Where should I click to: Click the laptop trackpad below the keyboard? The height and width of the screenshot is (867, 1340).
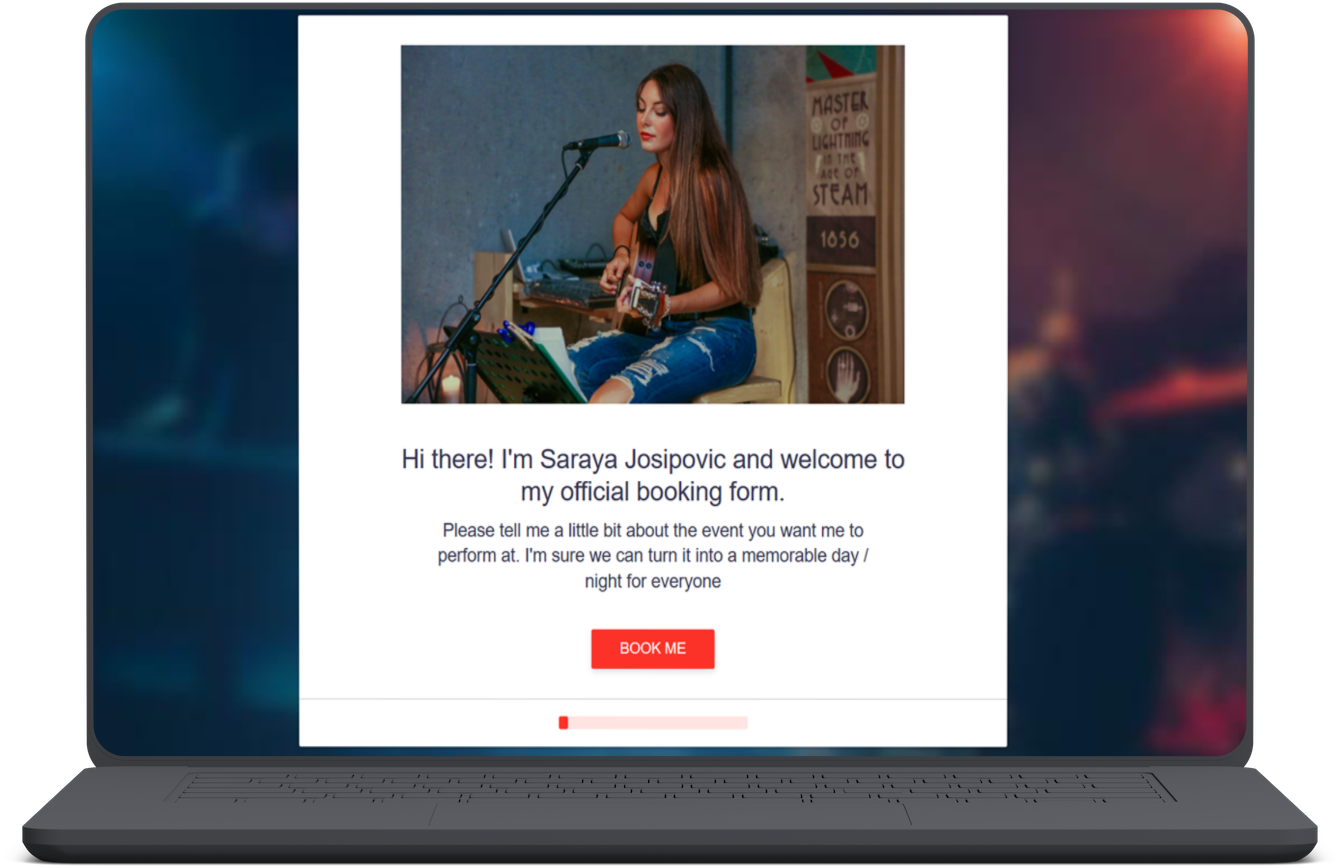(669, 814)
